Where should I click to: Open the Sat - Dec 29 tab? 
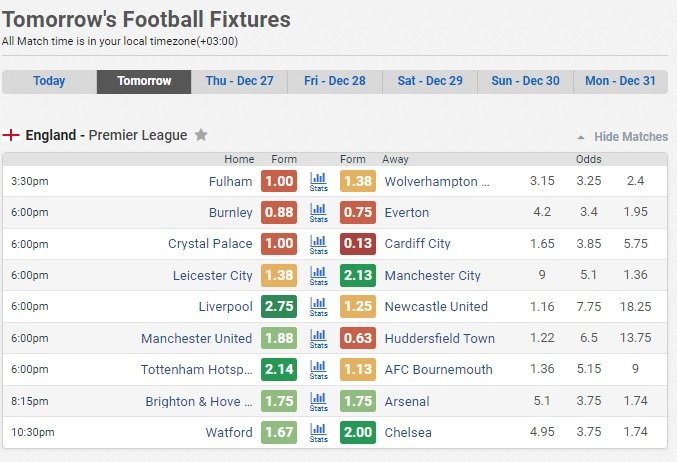pos(430,81)
